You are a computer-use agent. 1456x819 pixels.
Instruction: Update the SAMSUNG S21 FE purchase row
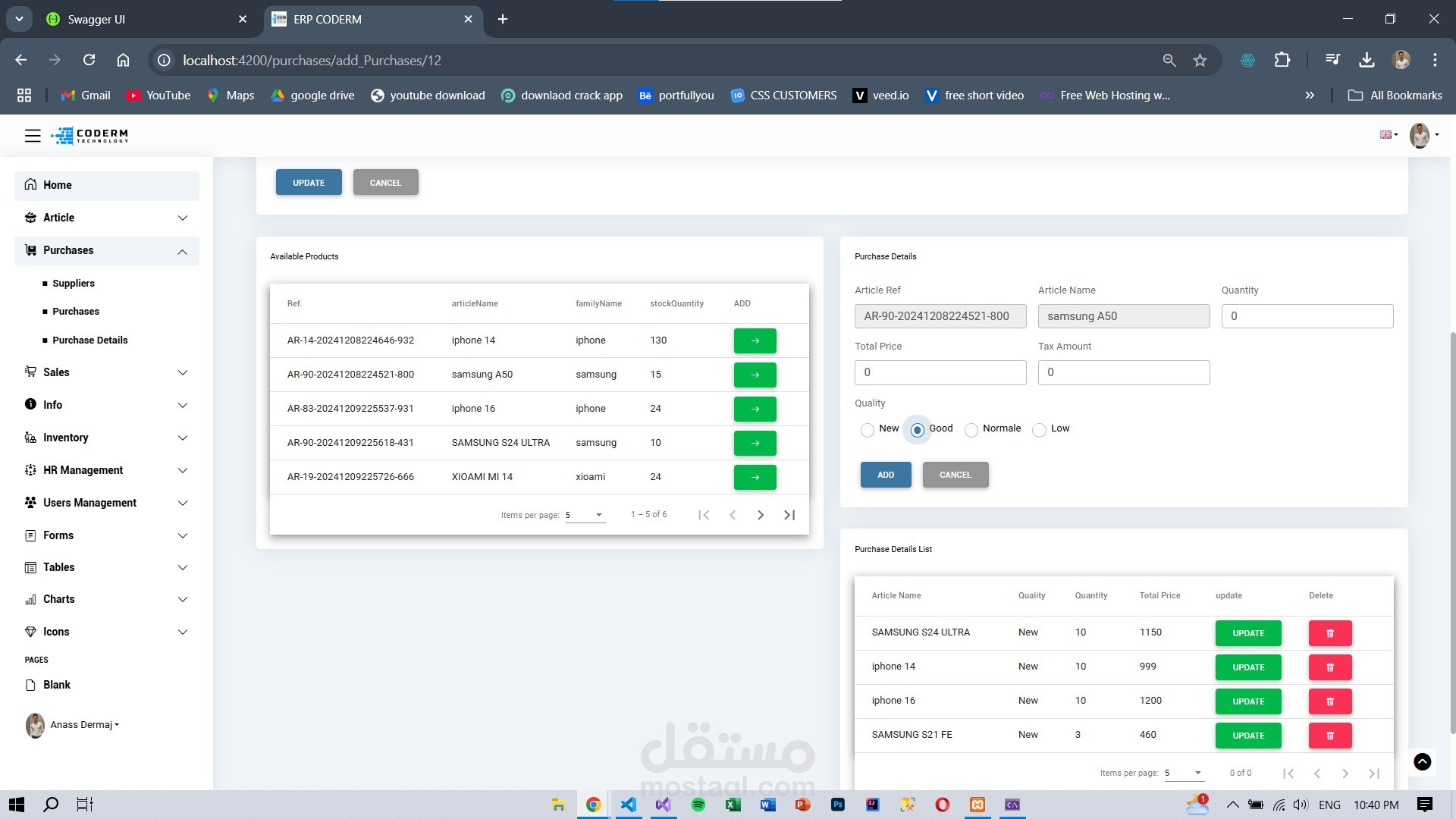[1248, 736]
